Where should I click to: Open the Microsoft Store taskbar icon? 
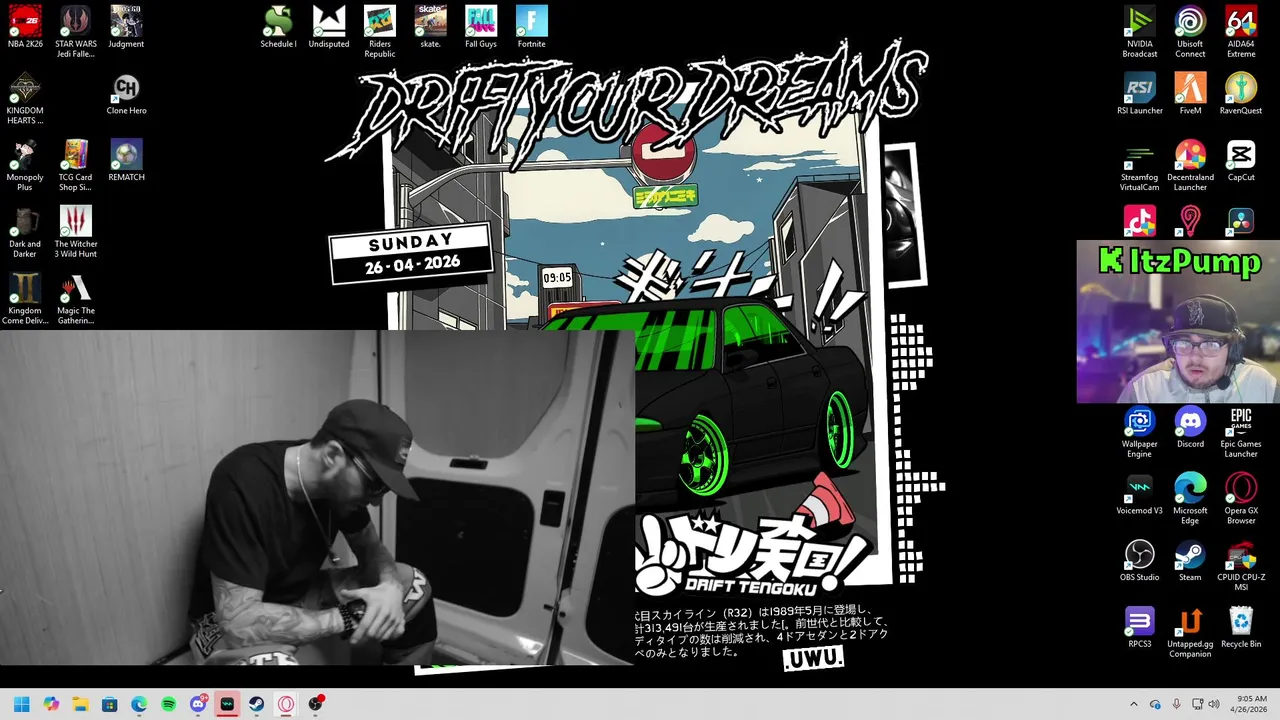[110, 704]
